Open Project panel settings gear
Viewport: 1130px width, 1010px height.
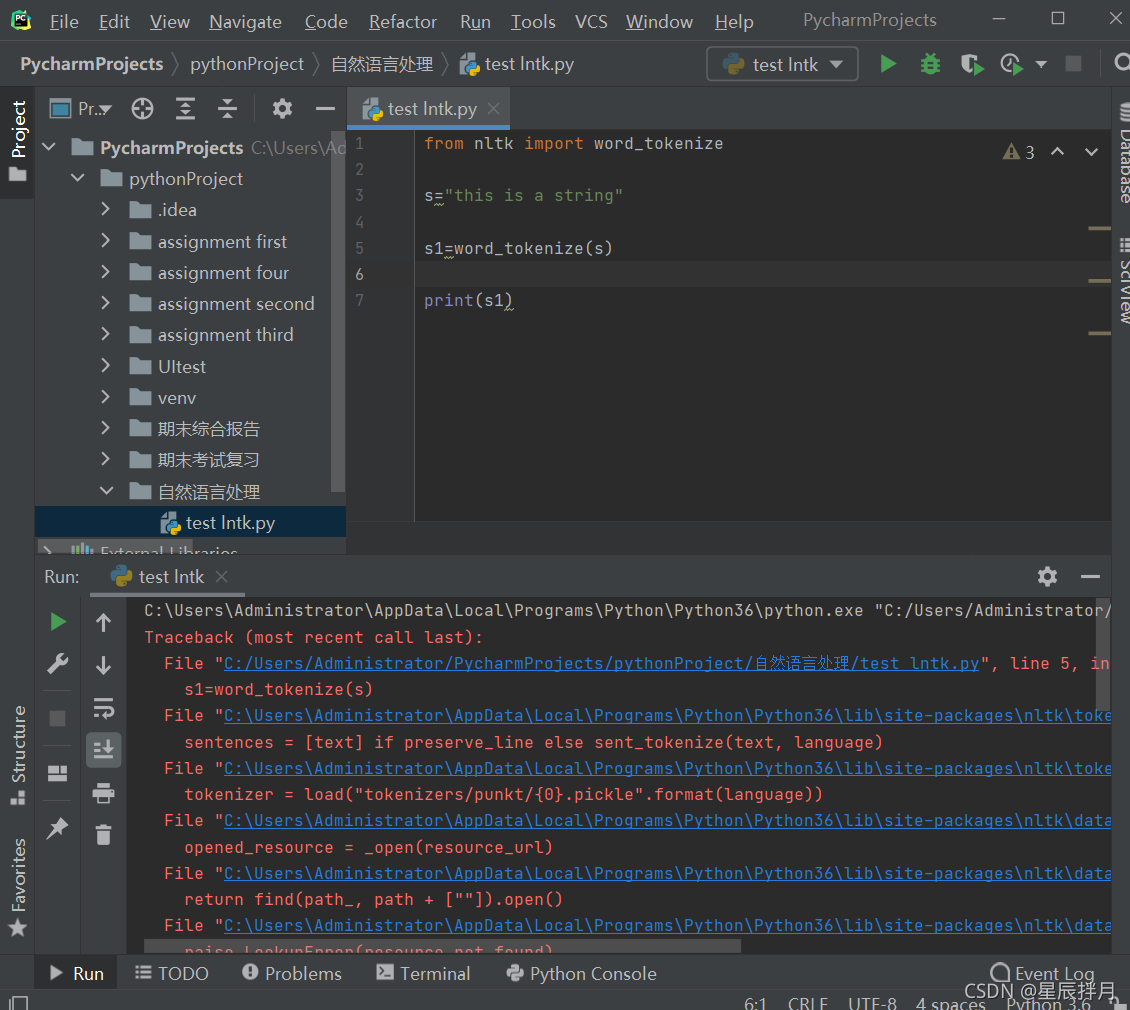[283, 109]
